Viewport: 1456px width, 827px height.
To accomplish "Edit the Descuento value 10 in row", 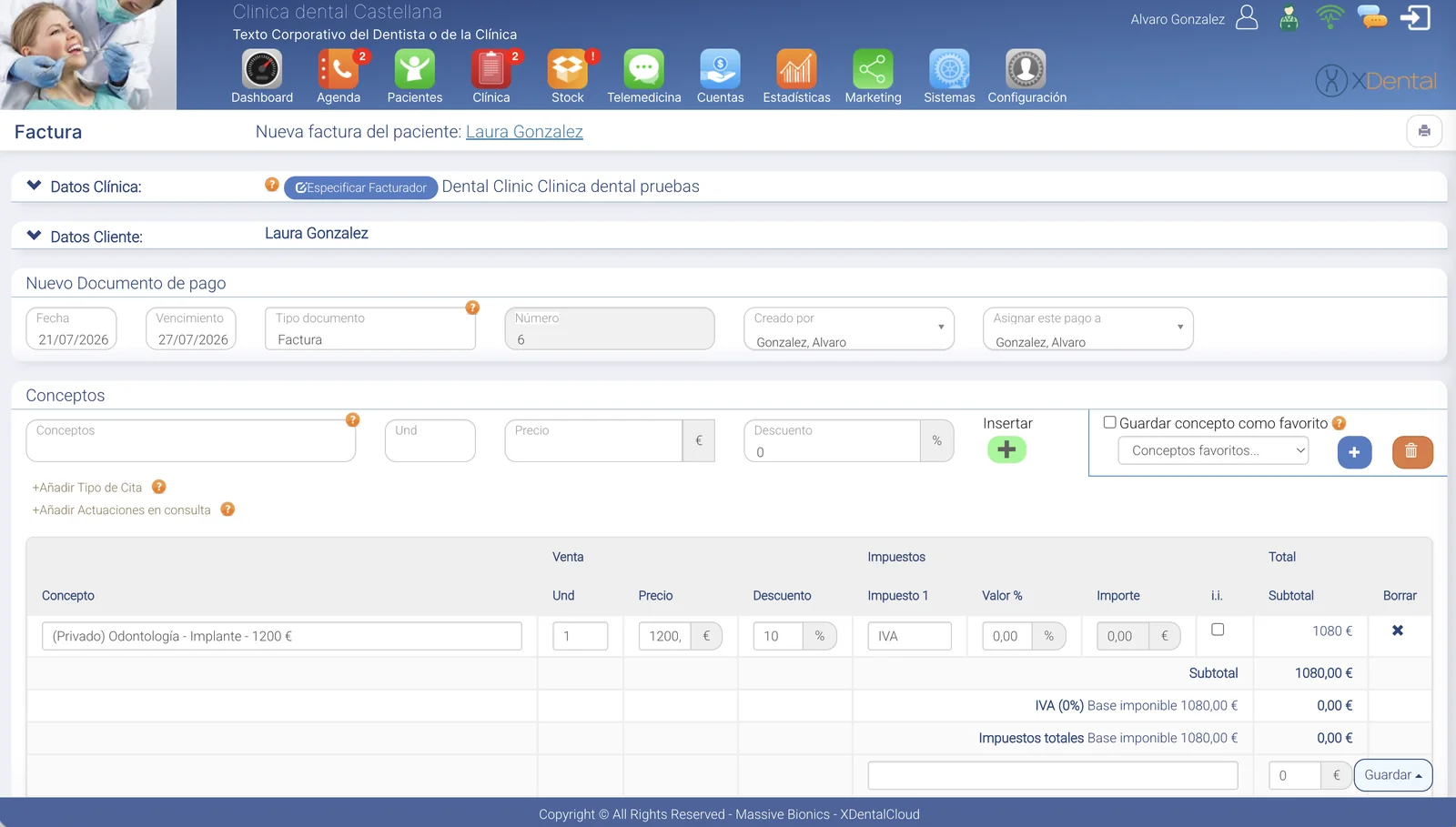I will pos(778,636).
